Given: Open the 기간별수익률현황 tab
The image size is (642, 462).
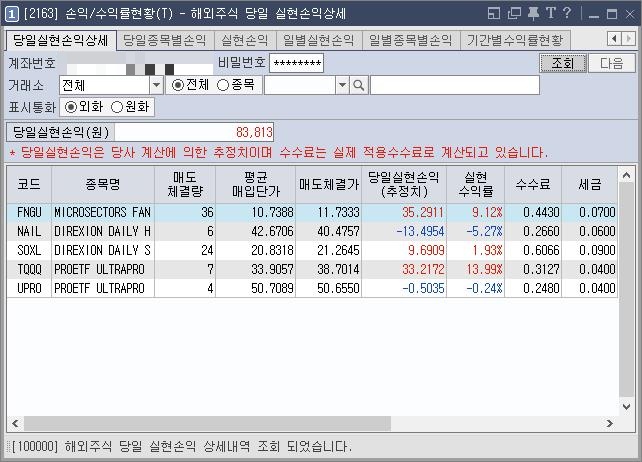Looking at the screenshot, I should pos(515,41).
